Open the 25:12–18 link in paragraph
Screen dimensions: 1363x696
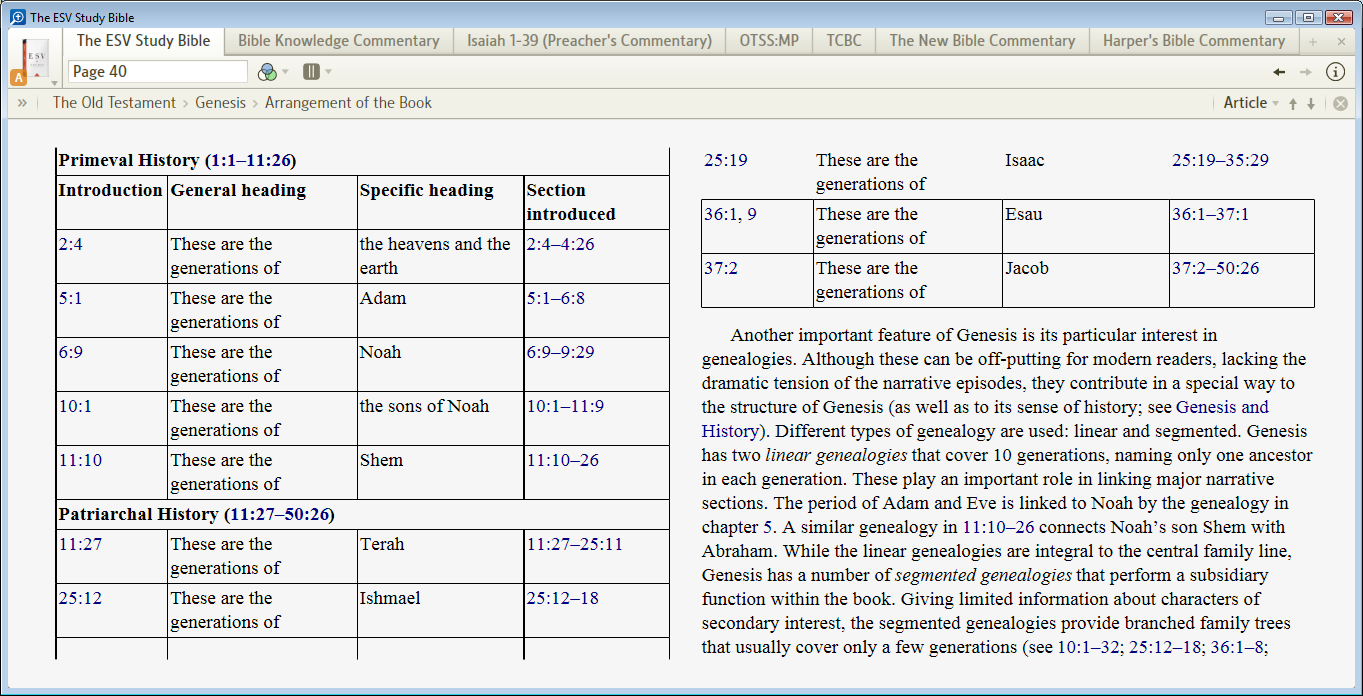point(1166,647)
